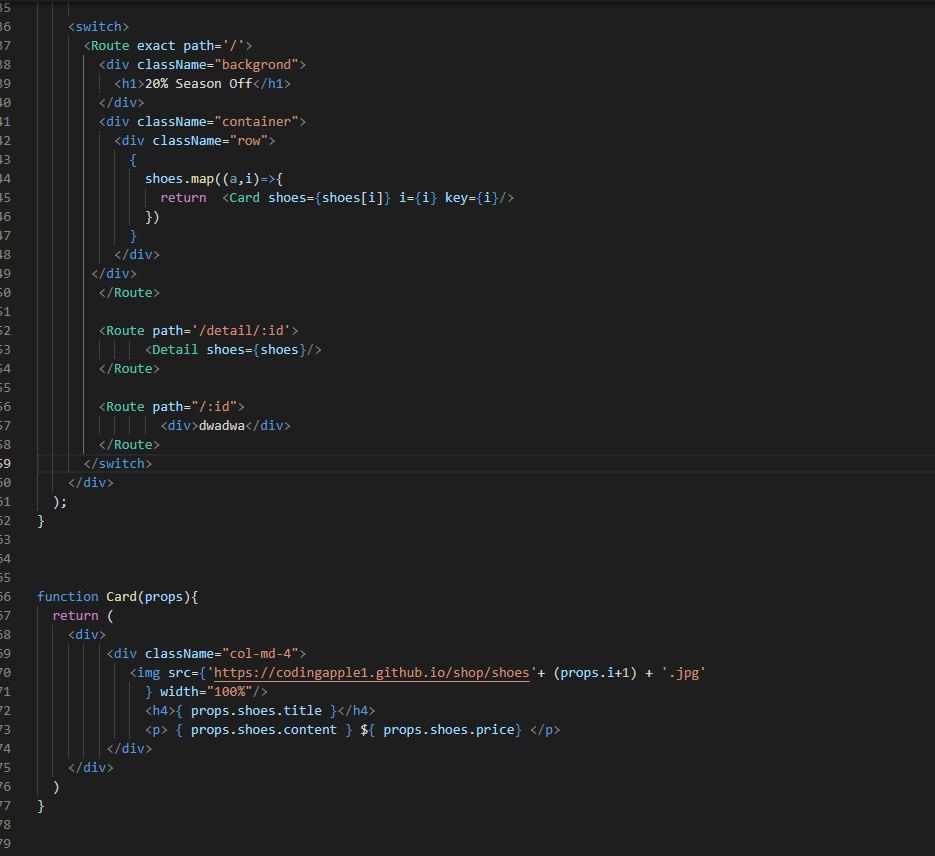Image resolution: width=935 pixels, height=856 pixels.
Task: Click the key={i} prop on the Card element
Action: [471, 197]
